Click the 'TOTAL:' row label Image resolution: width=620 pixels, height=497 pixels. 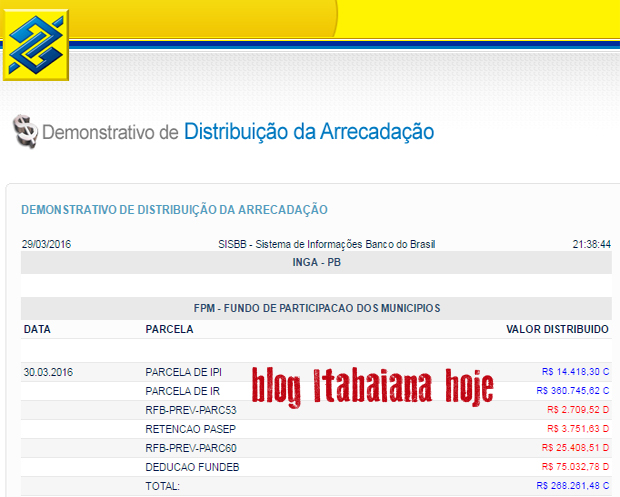[x=163, y=486]
